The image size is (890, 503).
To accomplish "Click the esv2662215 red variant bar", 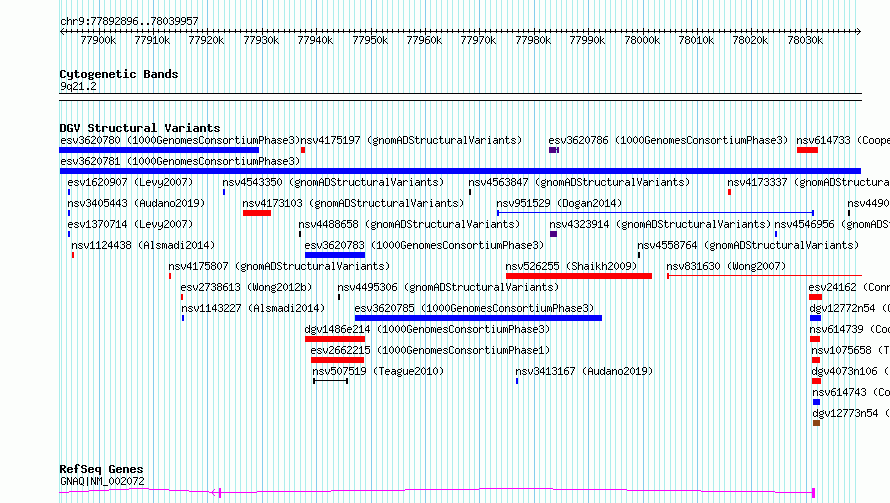I will 337,360.
